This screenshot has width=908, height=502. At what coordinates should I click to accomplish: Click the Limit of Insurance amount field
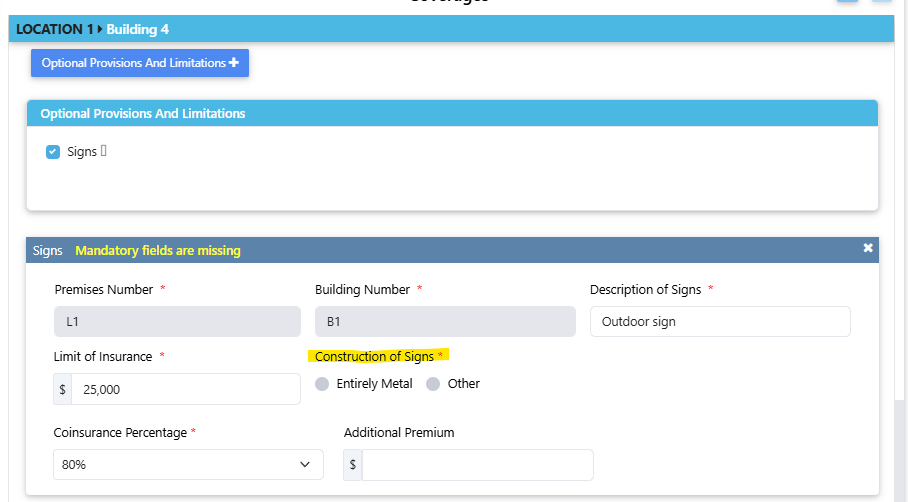[x=185, y=389]
